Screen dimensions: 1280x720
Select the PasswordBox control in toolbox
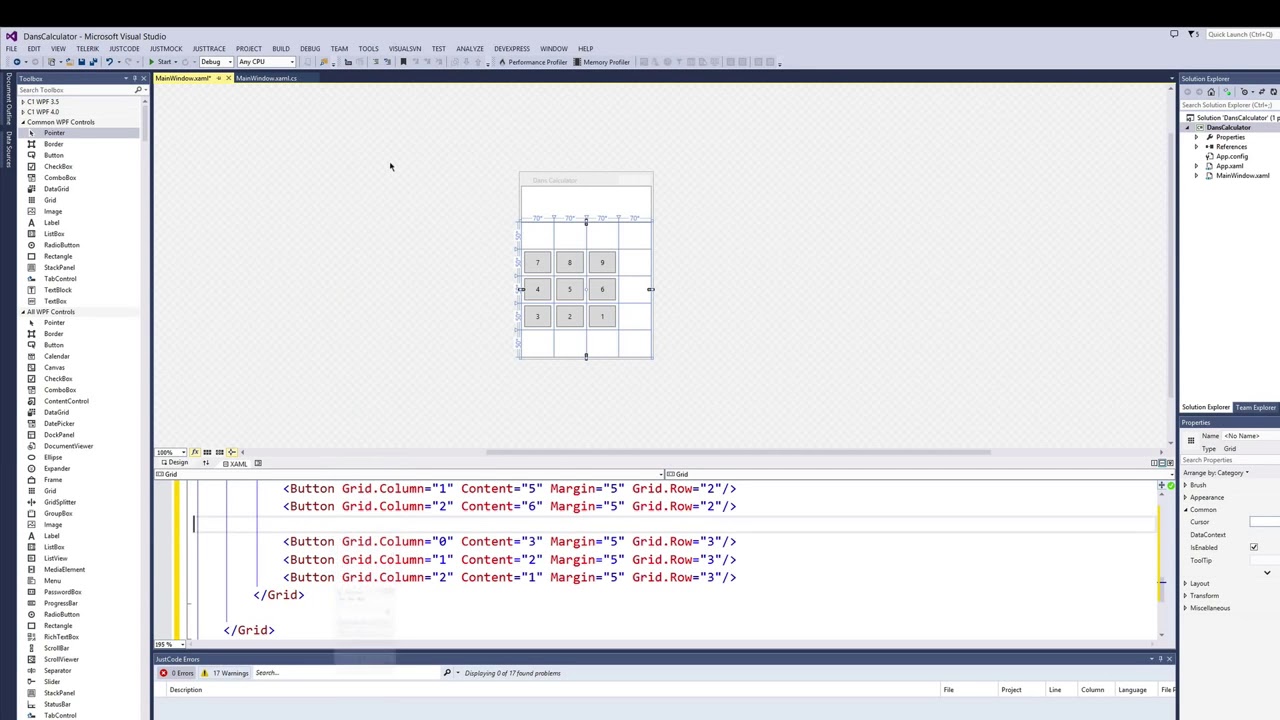(x=62, y=592)
